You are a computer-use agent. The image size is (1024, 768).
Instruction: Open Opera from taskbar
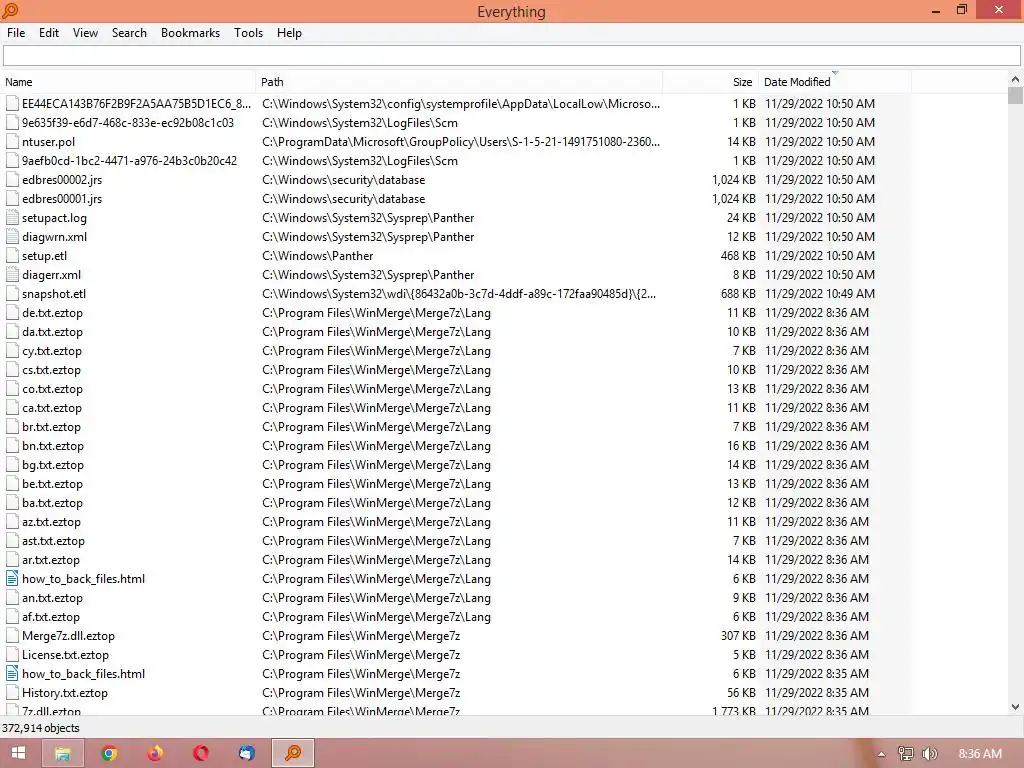click(200, 754)
